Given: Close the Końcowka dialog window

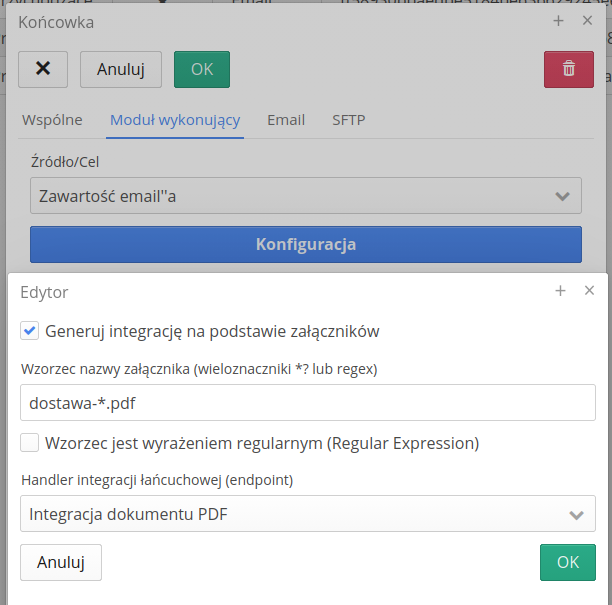Looking at the screenshot, I should pos(588,21).
